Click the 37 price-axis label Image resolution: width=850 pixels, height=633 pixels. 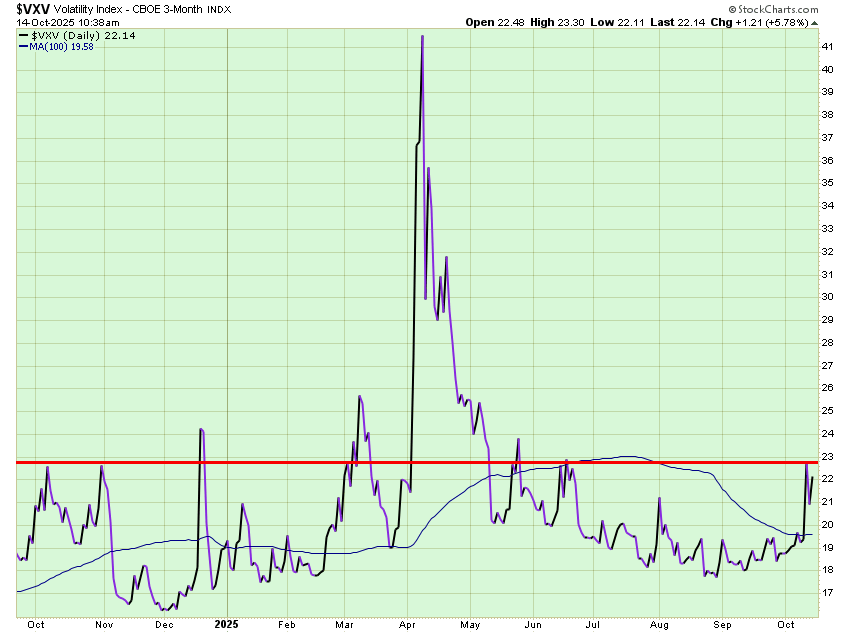coord(827,138)
